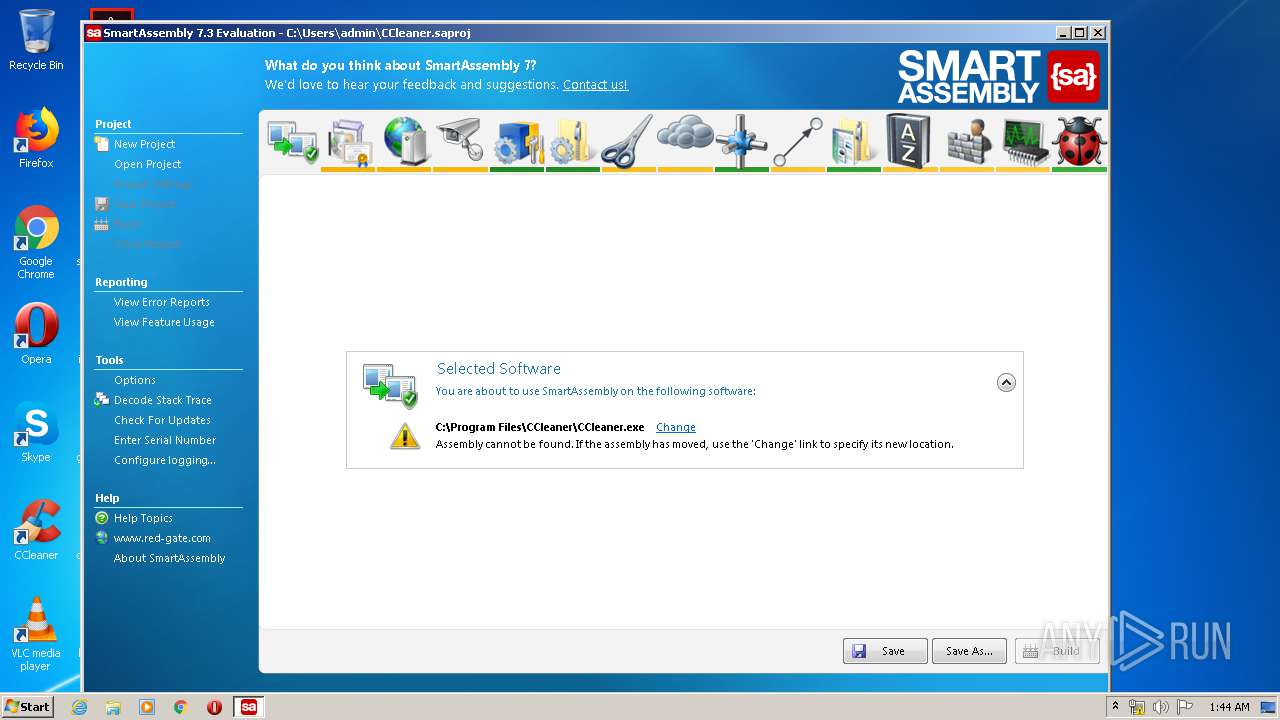The height and width of the screenshot is (720, 1280).
Task: Select Check For Updates
Action: coord(162,420)
